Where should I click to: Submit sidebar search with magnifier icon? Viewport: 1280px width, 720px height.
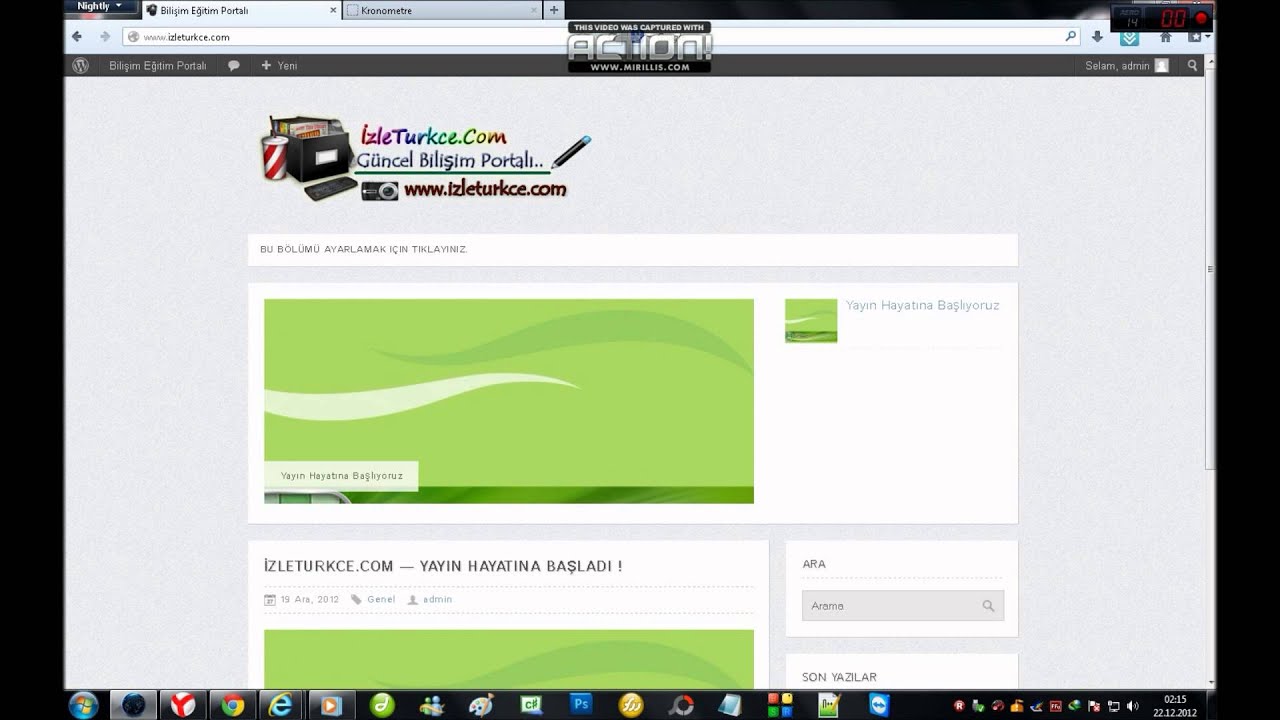(989, 606)
